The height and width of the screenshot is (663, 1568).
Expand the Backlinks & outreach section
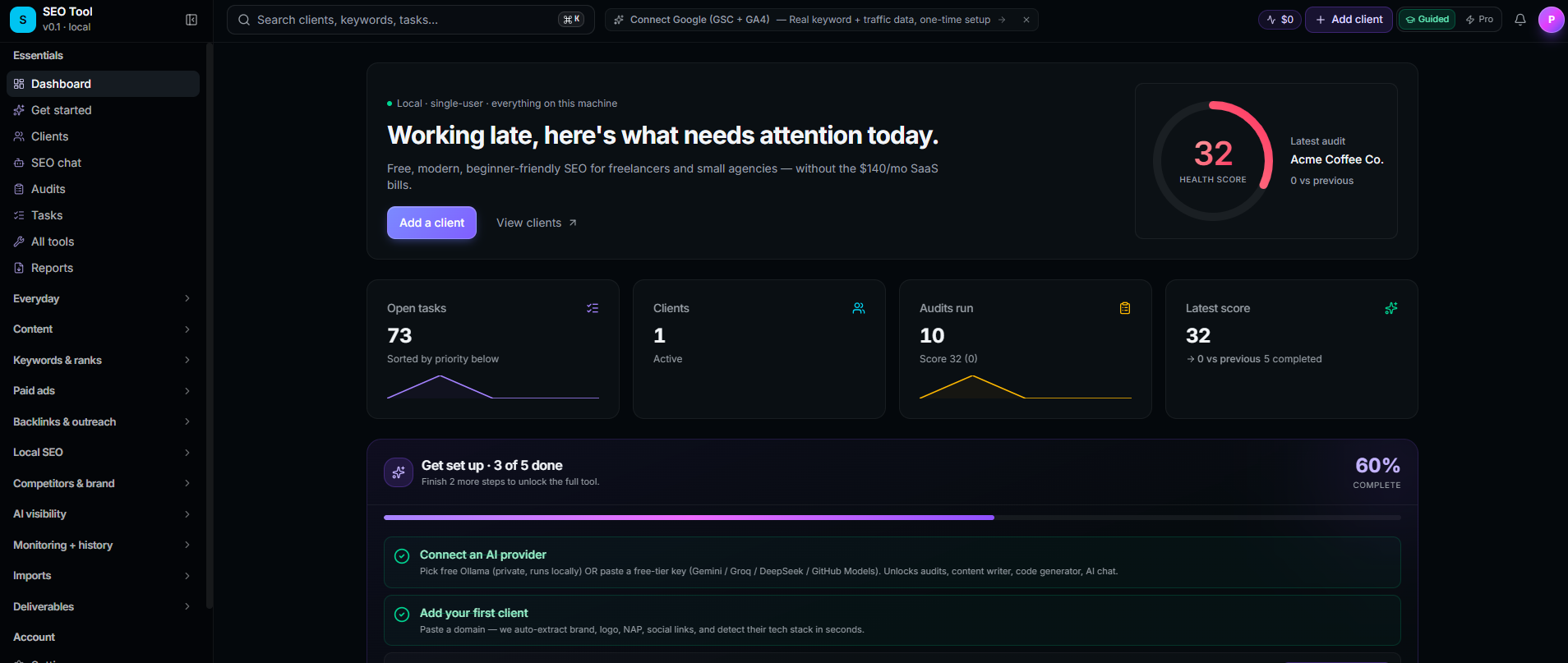coord(103,421)
